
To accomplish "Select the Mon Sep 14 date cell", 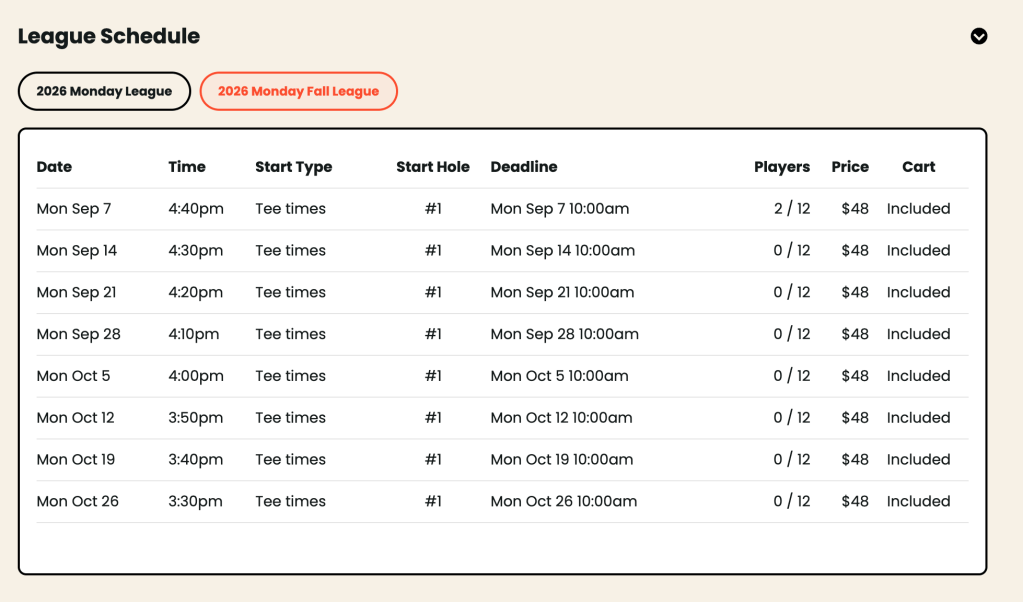I will click(x=77, y=250).
